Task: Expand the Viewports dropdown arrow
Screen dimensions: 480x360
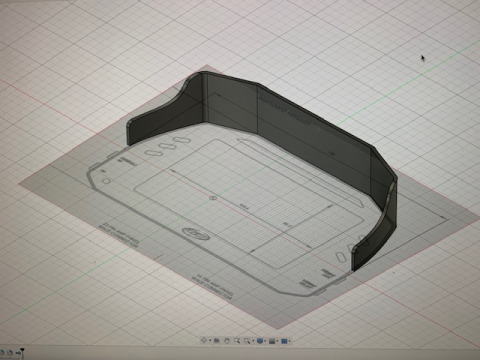Action: tap(289, 341)
